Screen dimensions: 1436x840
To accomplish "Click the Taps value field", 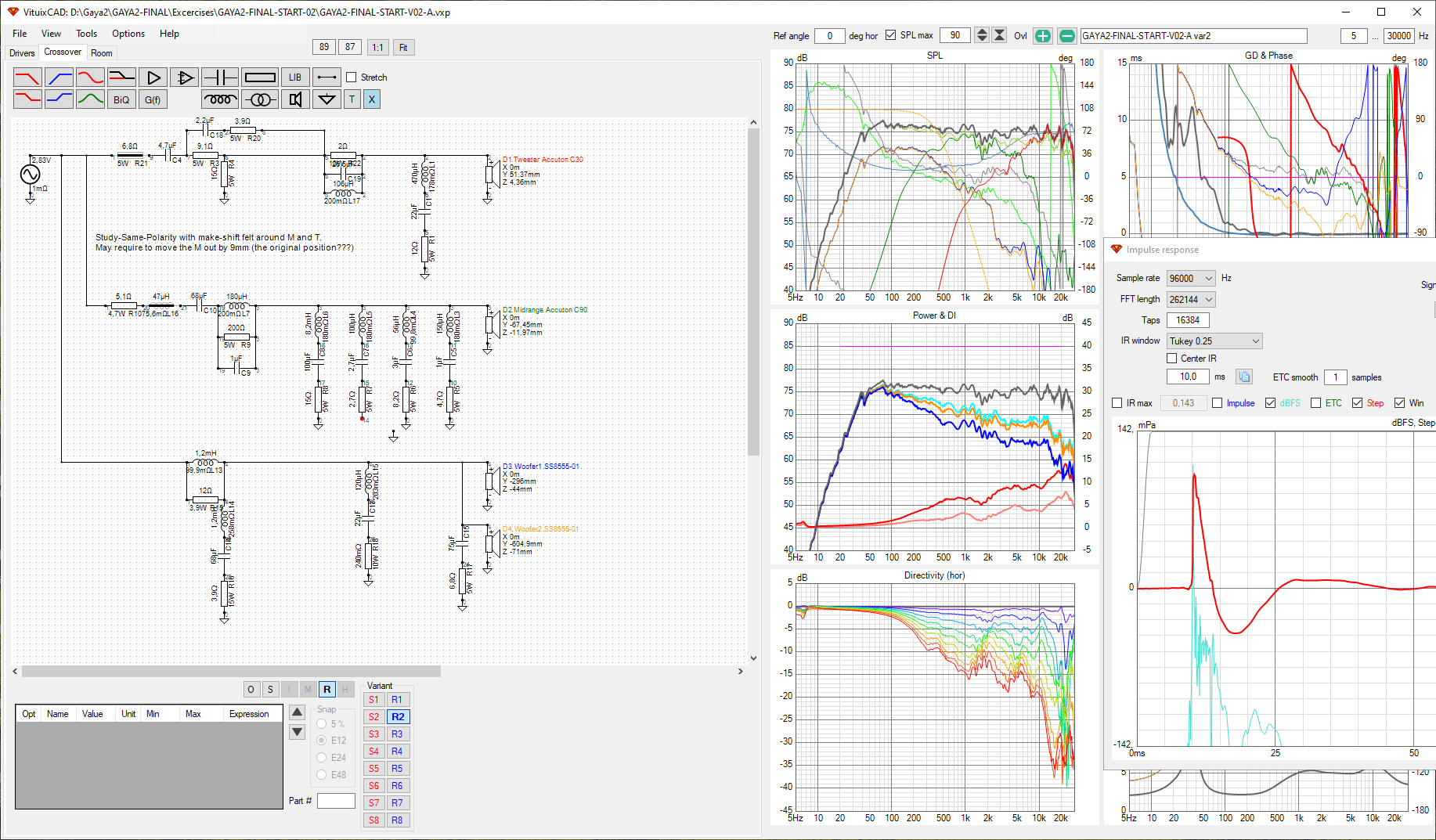I will pos(1188,319).
